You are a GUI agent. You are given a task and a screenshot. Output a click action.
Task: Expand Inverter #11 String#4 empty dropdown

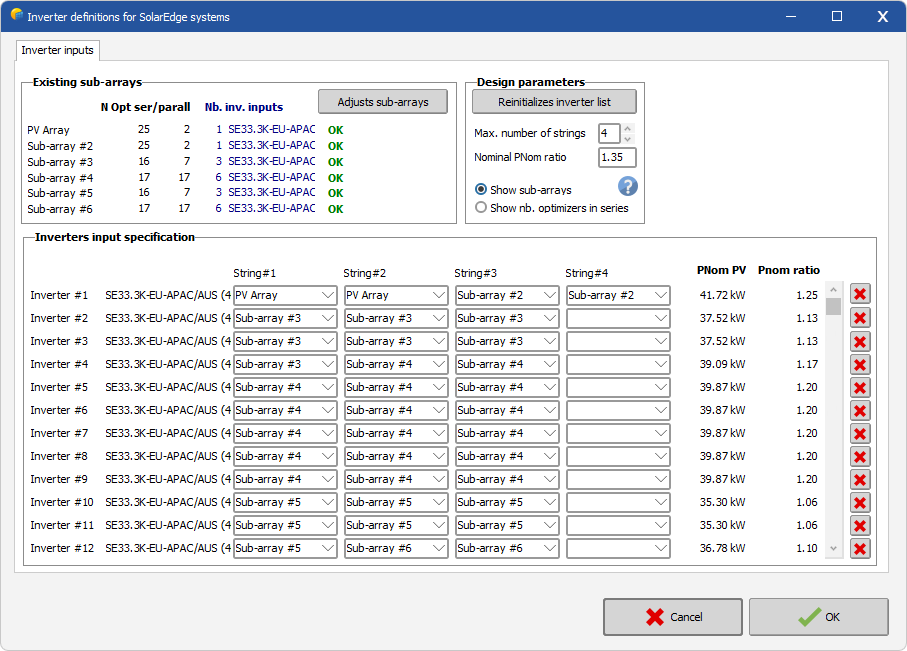point(618,525)
